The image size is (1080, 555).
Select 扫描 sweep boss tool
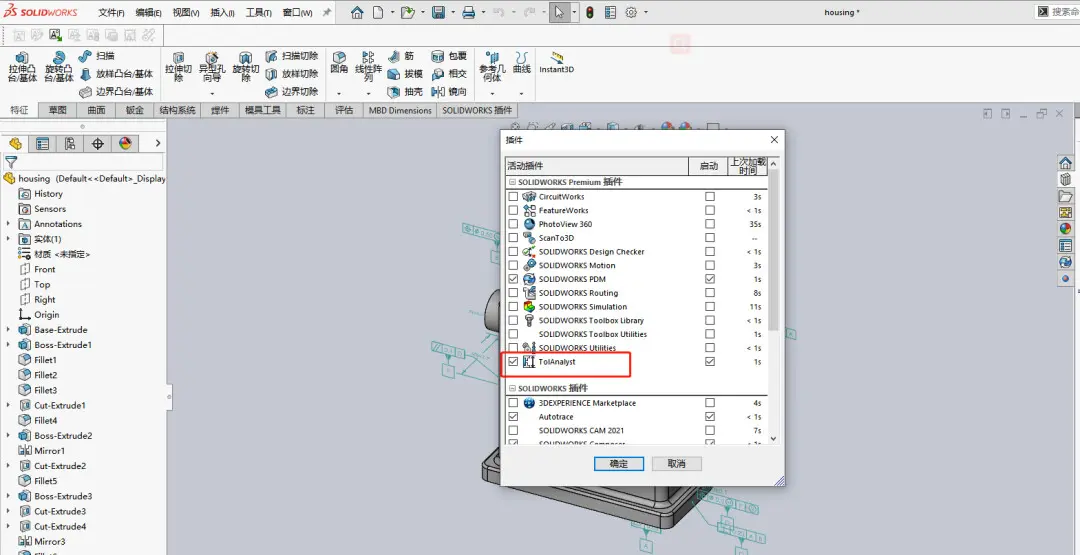(x=97, y=56)
